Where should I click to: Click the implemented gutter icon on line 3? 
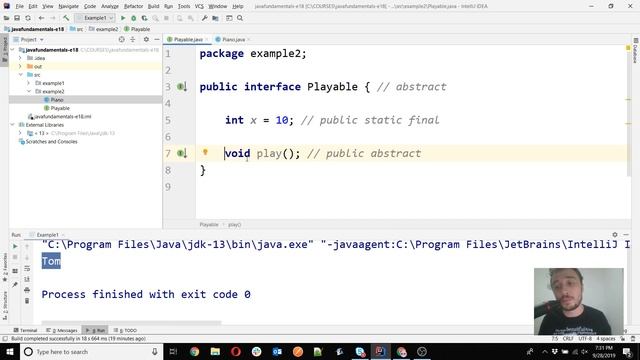point(182,87)
